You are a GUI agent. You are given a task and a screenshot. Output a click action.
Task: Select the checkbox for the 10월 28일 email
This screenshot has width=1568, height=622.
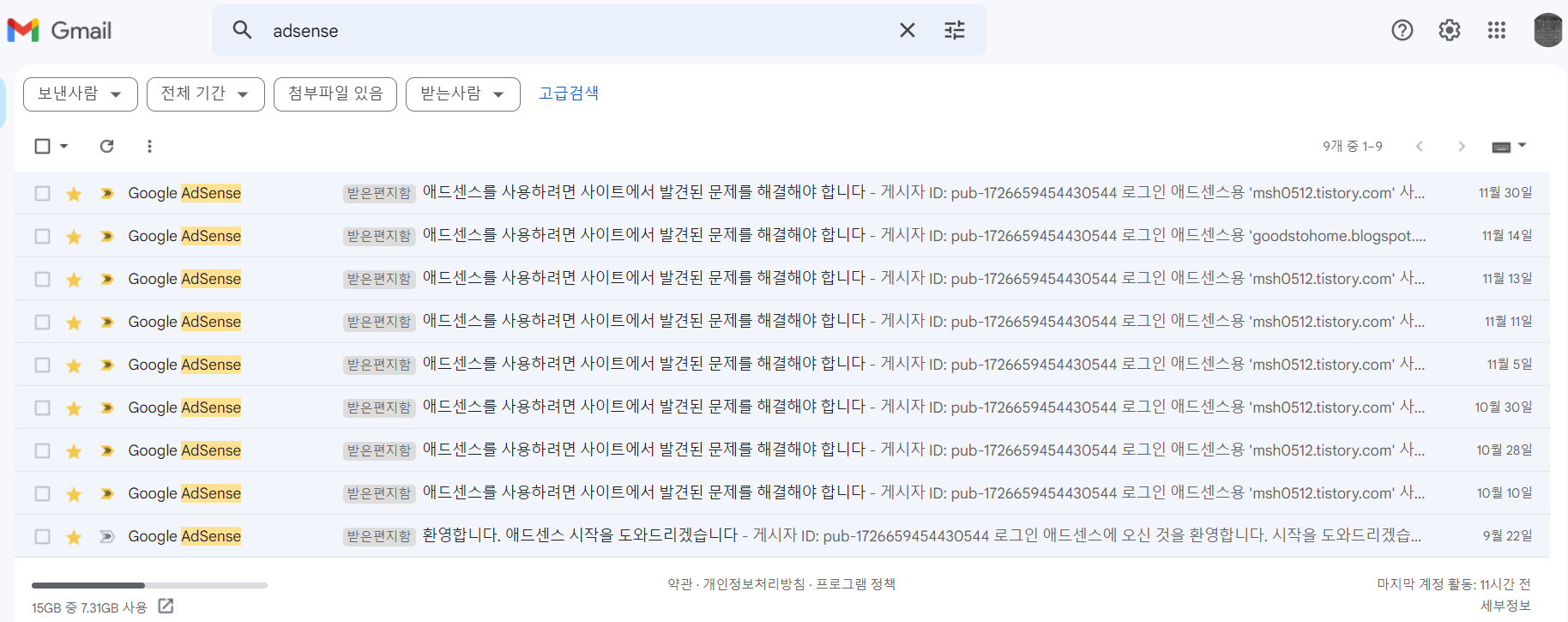[x=42, y=450]
